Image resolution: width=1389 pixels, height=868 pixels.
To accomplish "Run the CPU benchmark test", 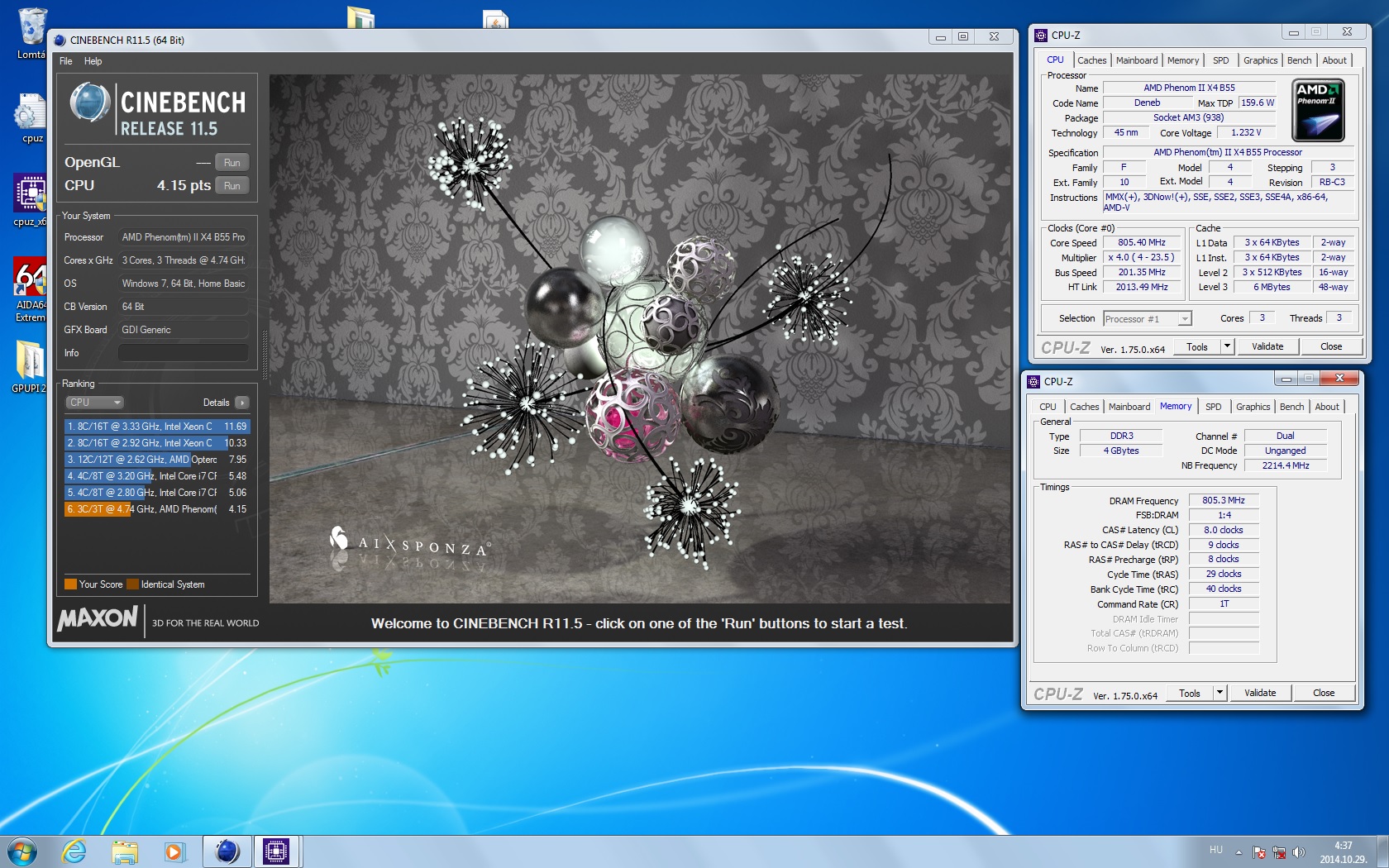I will 232,186.
